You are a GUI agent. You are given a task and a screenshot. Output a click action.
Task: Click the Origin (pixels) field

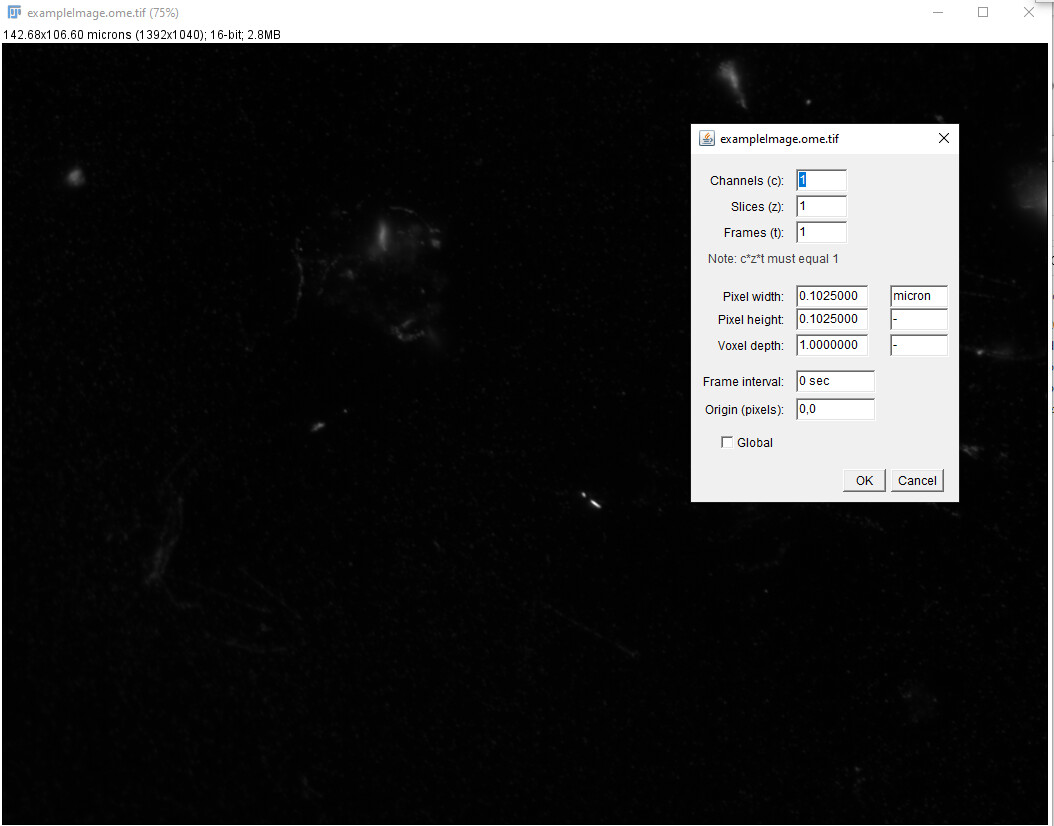pyautogui.click(x=834, y=408)
